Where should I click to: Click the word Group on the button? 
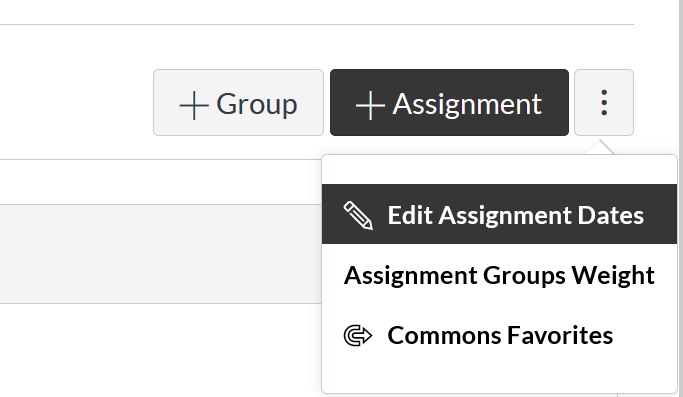click(257, 105)
